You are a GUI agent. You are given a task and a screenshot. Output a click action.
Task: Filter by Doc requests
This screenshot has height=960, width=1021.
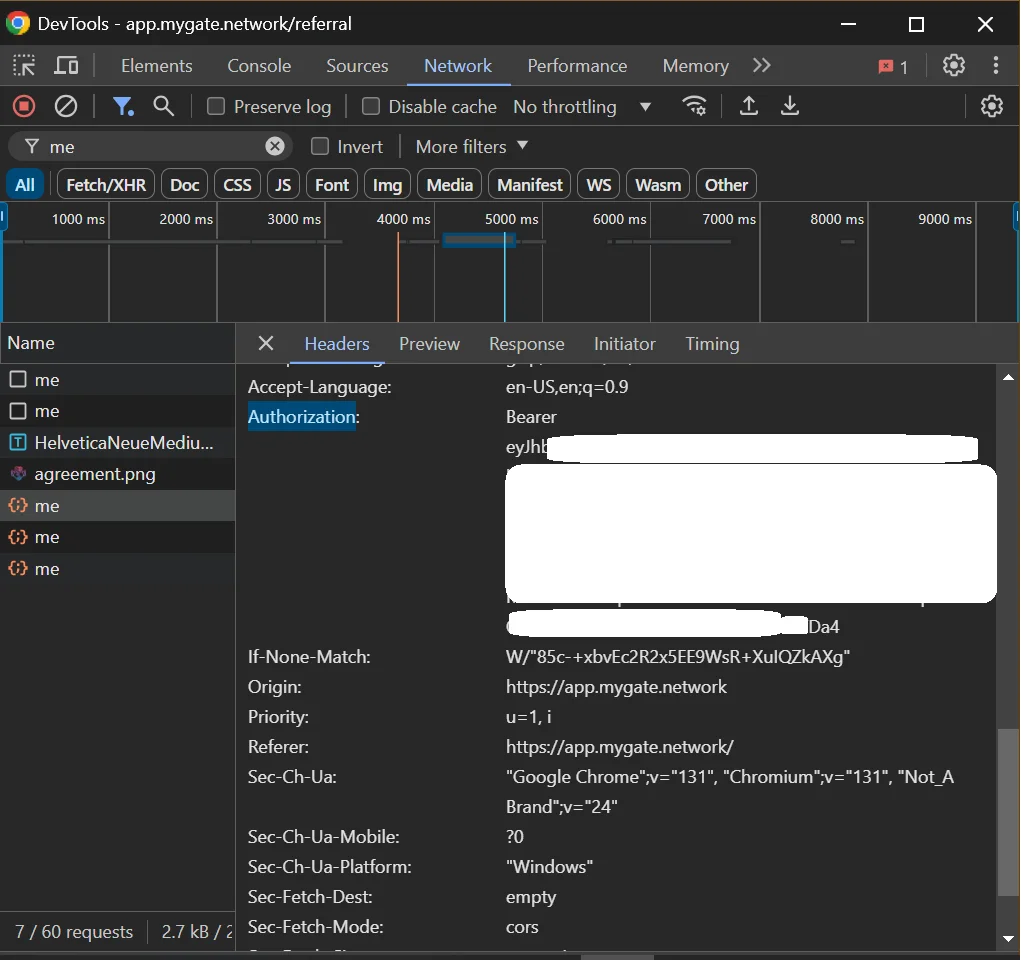click(184, 185)
